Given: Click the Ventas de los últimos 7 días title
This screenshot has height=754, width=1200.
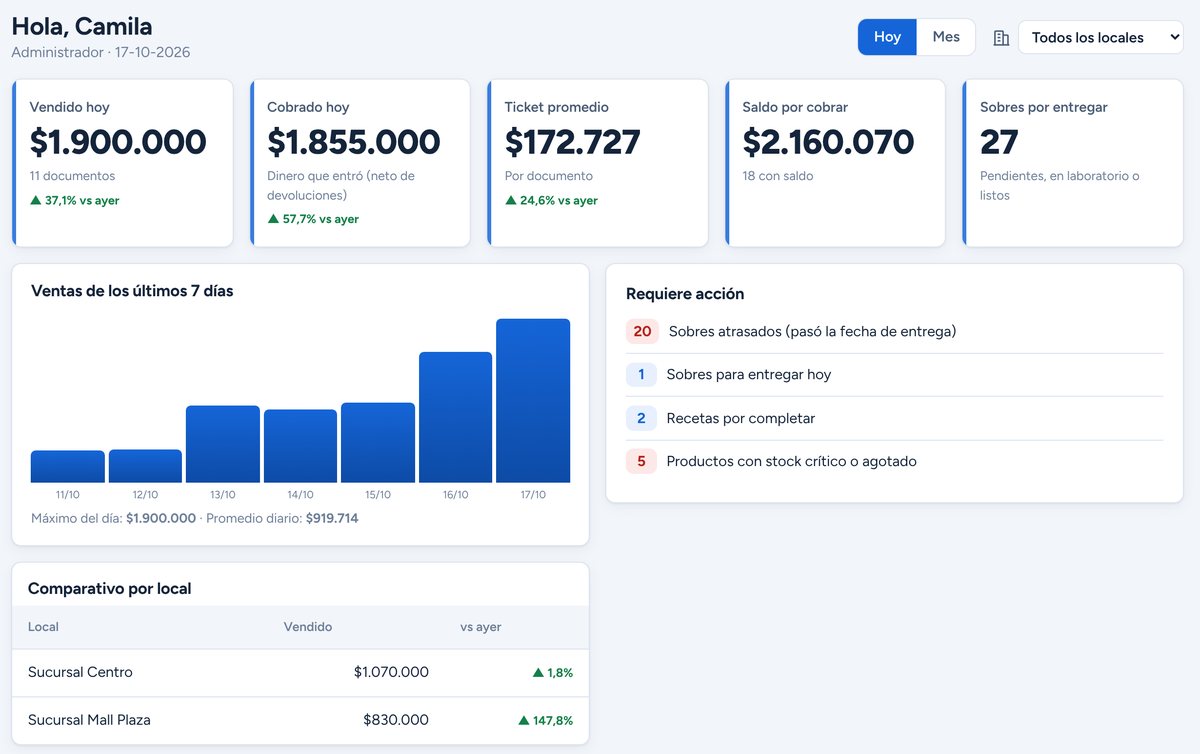Looking at the screenshot, I should click(x=132, y=291).
